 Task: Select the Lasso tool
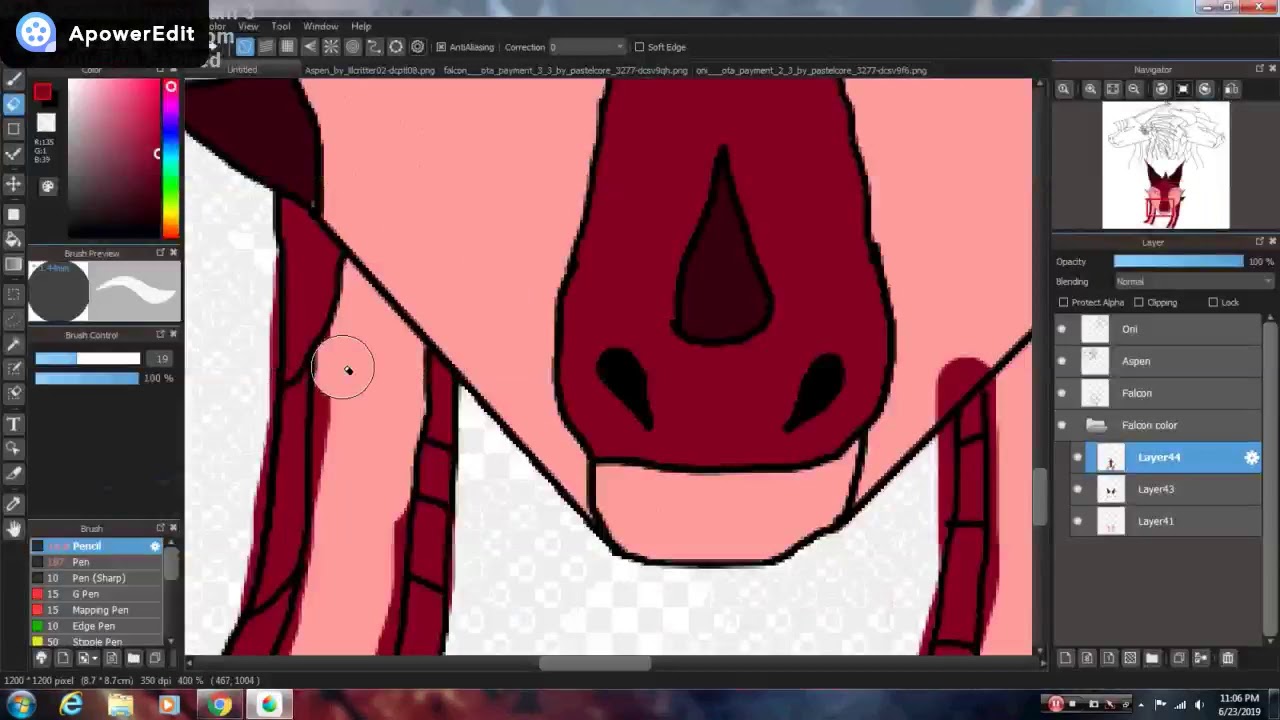click(x=14, y=319)
